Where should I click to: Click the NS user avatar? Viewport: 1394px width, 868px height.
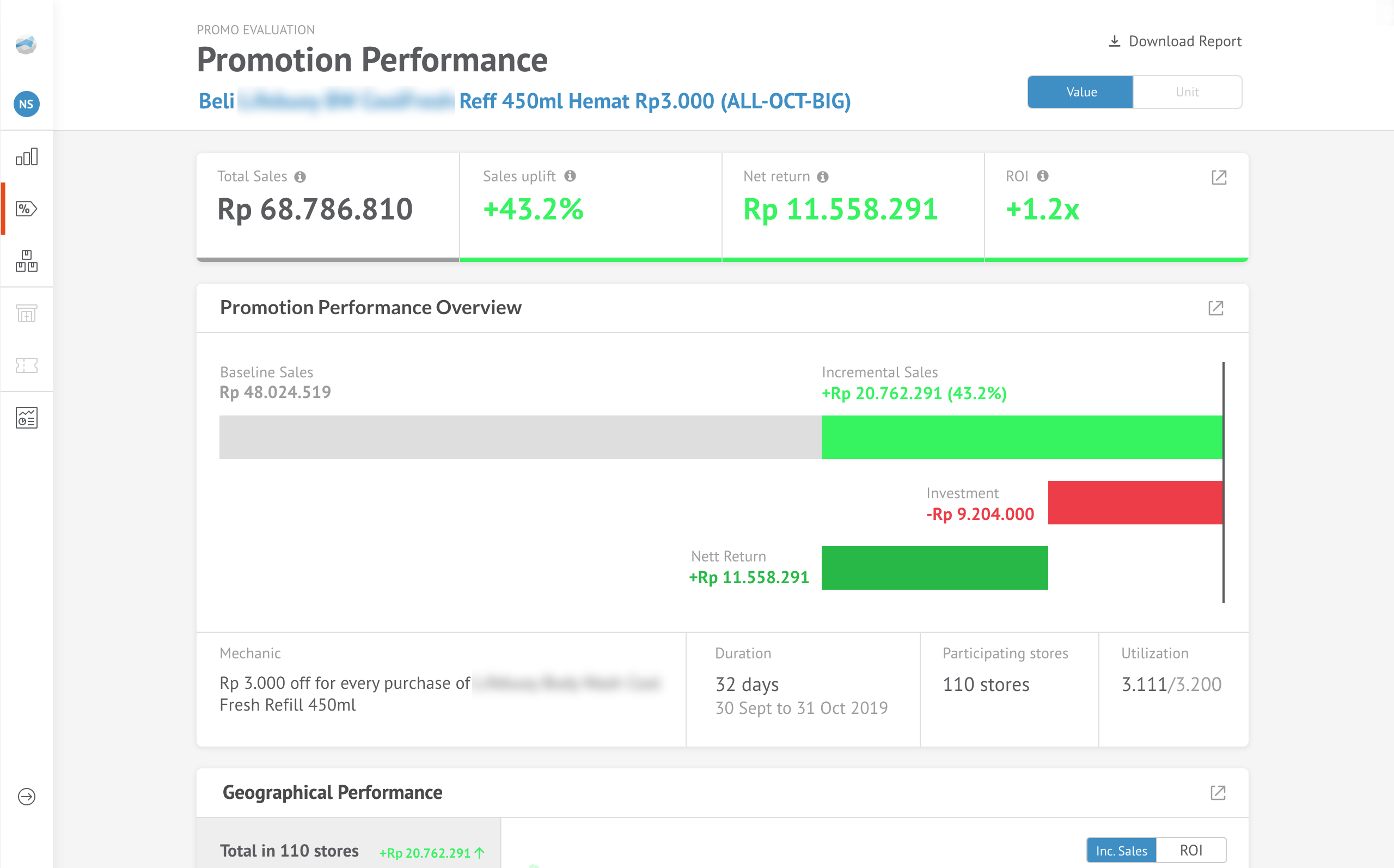(26, 105)
